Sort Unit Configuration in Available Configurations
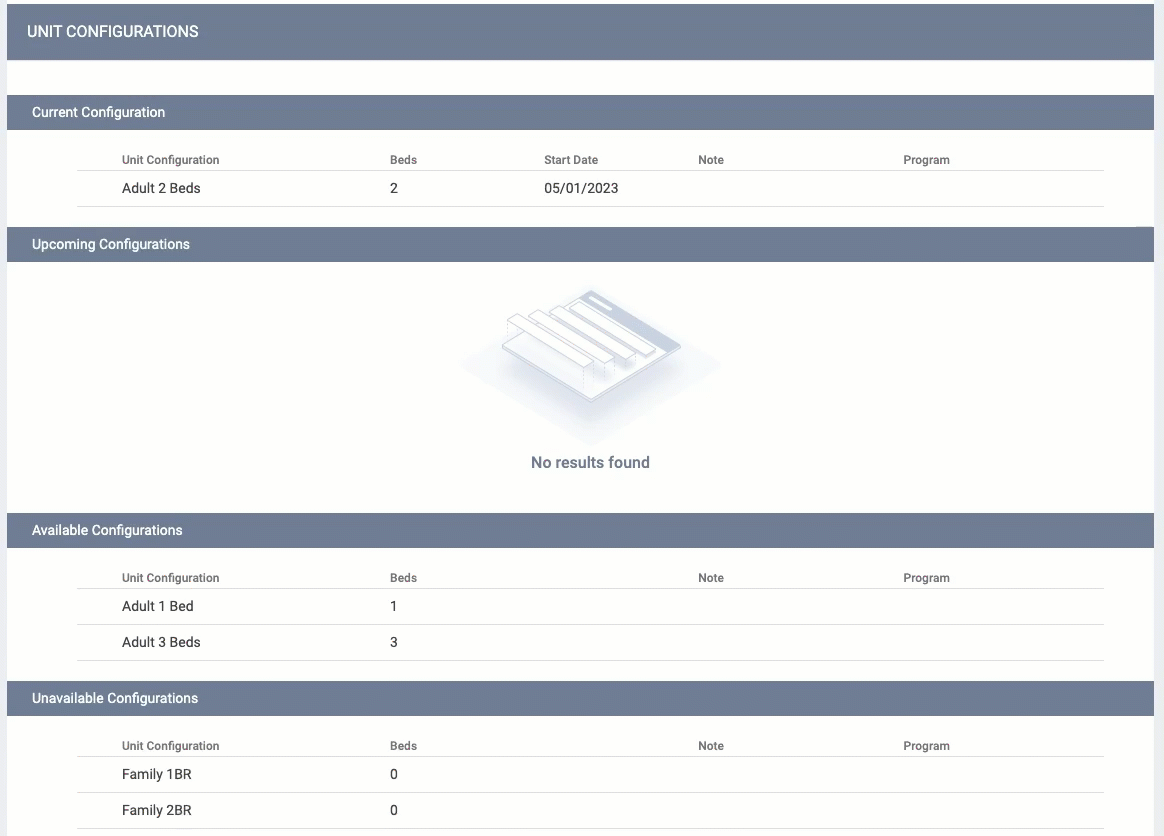This screenshot has height=836, width=1164. (x=170, y=578)
